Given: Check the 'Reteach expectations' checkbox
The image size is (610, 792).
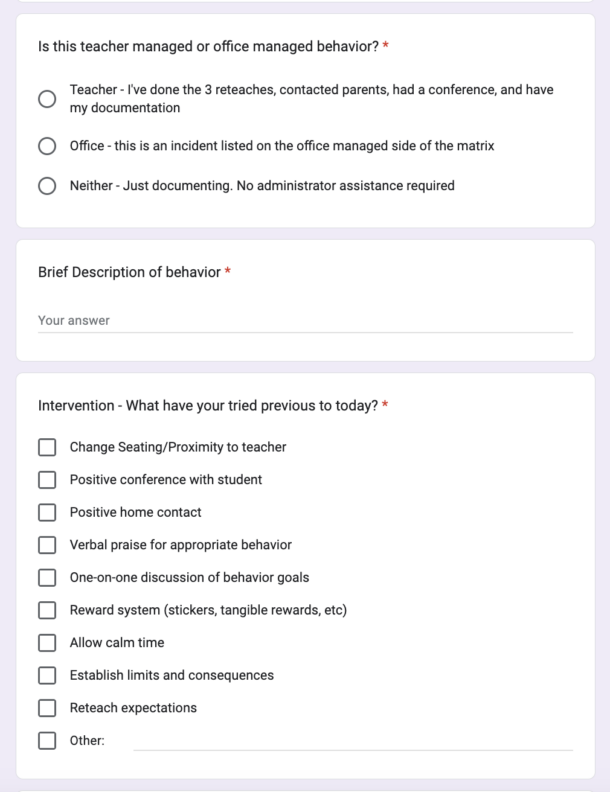Looking at the screenshot, I should (47, 708).
